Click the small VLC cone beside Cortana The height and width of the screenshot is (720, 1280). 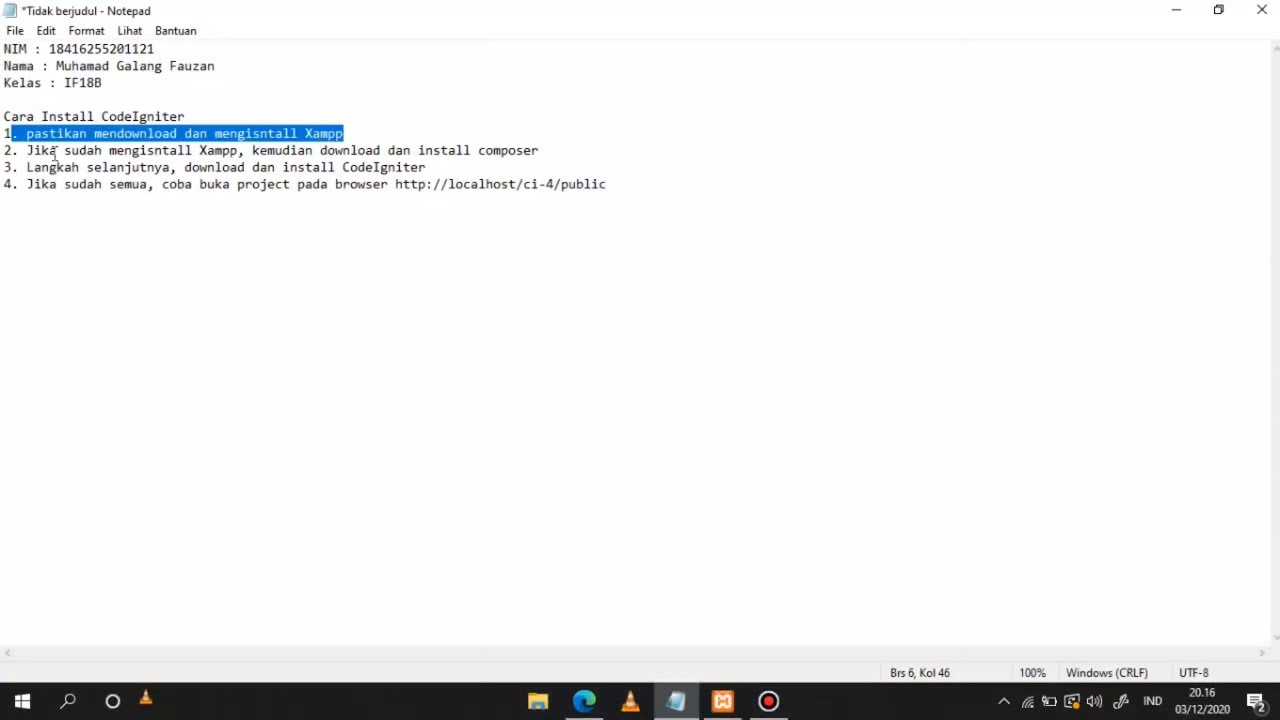coord(146,698)
